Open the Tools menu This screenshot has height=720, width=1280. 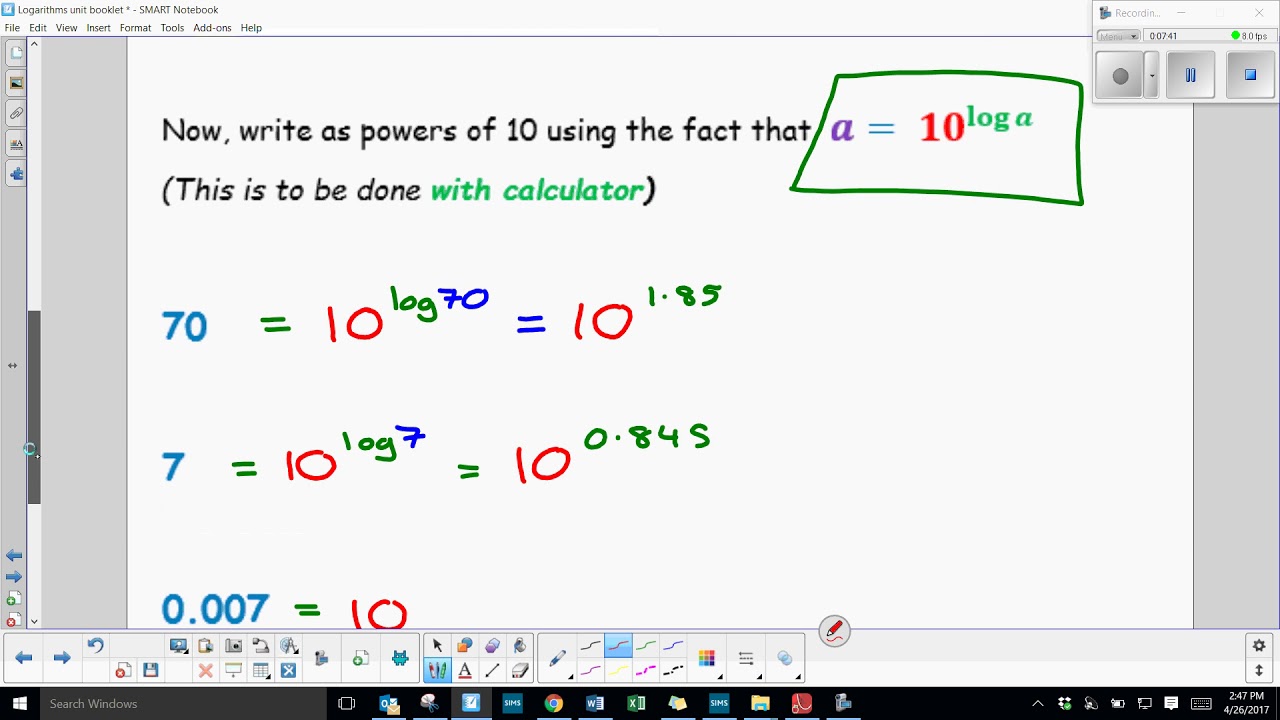point(172,28)
